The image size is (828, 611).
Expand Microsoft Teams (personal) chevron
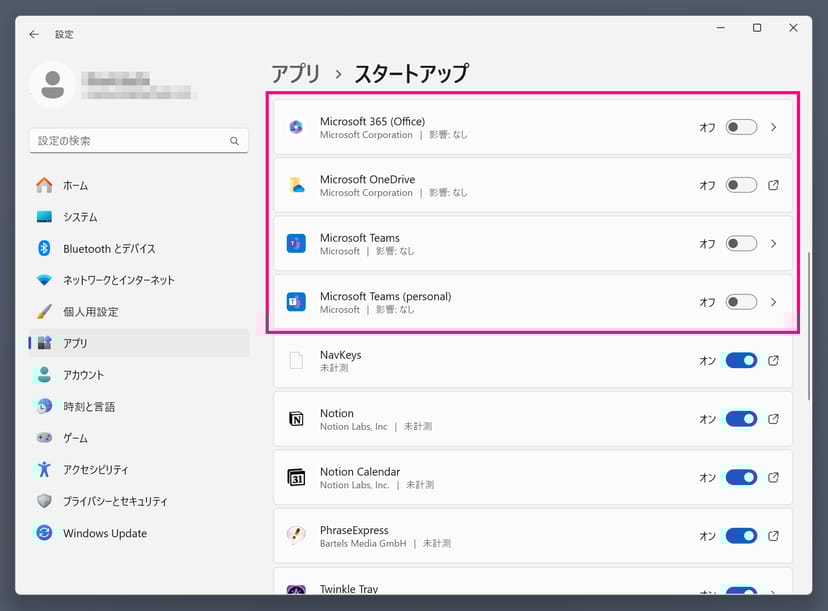pos(773,302)
